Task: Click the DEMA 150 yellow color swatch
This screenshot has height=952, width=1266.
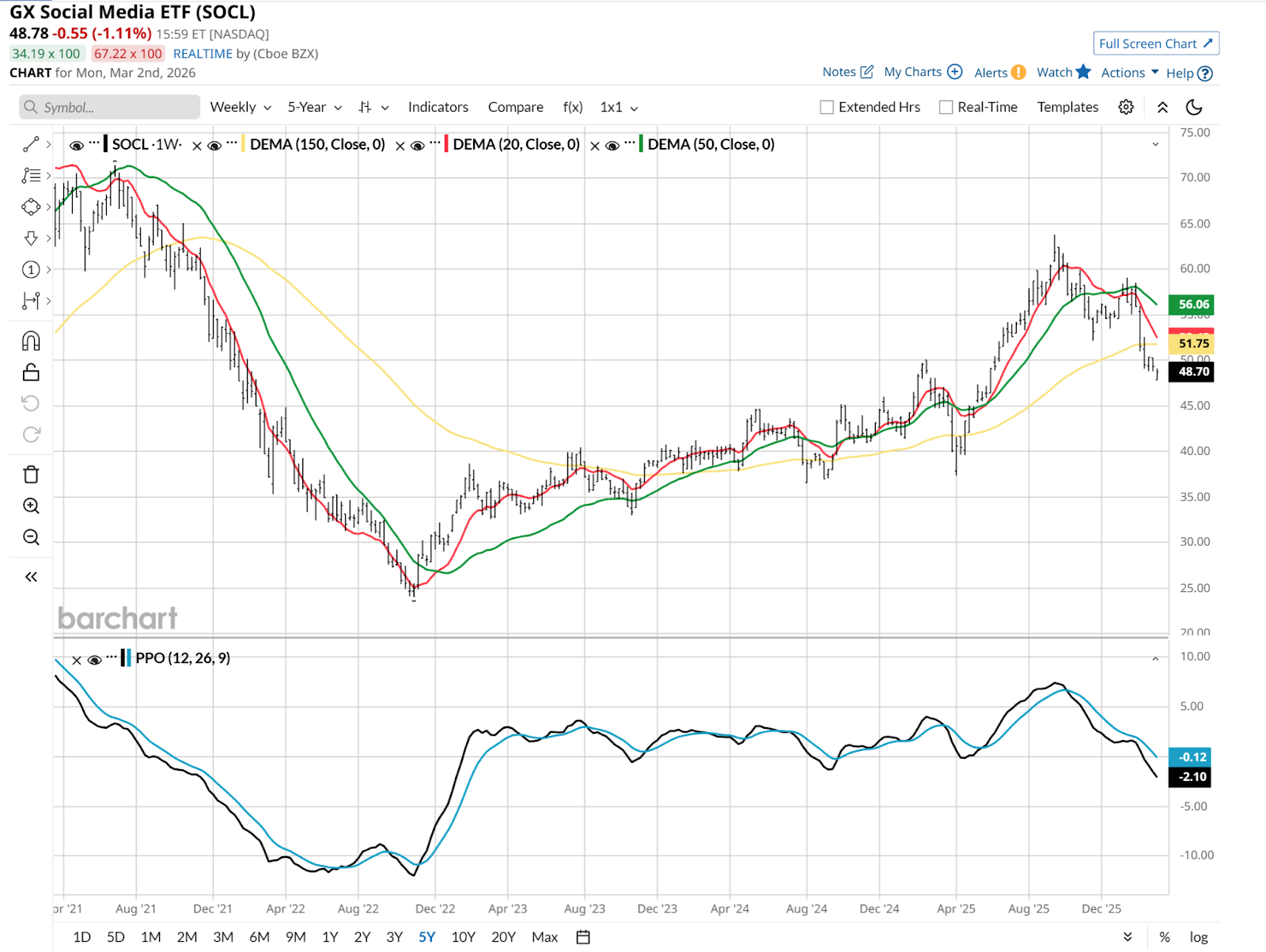Action: click(243, 144)
